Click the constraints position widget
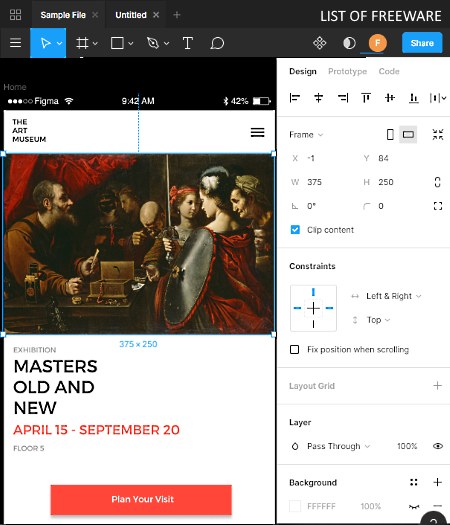Image resolution: width=450 pixels, height=525 pixels. (x=313, y=308)
